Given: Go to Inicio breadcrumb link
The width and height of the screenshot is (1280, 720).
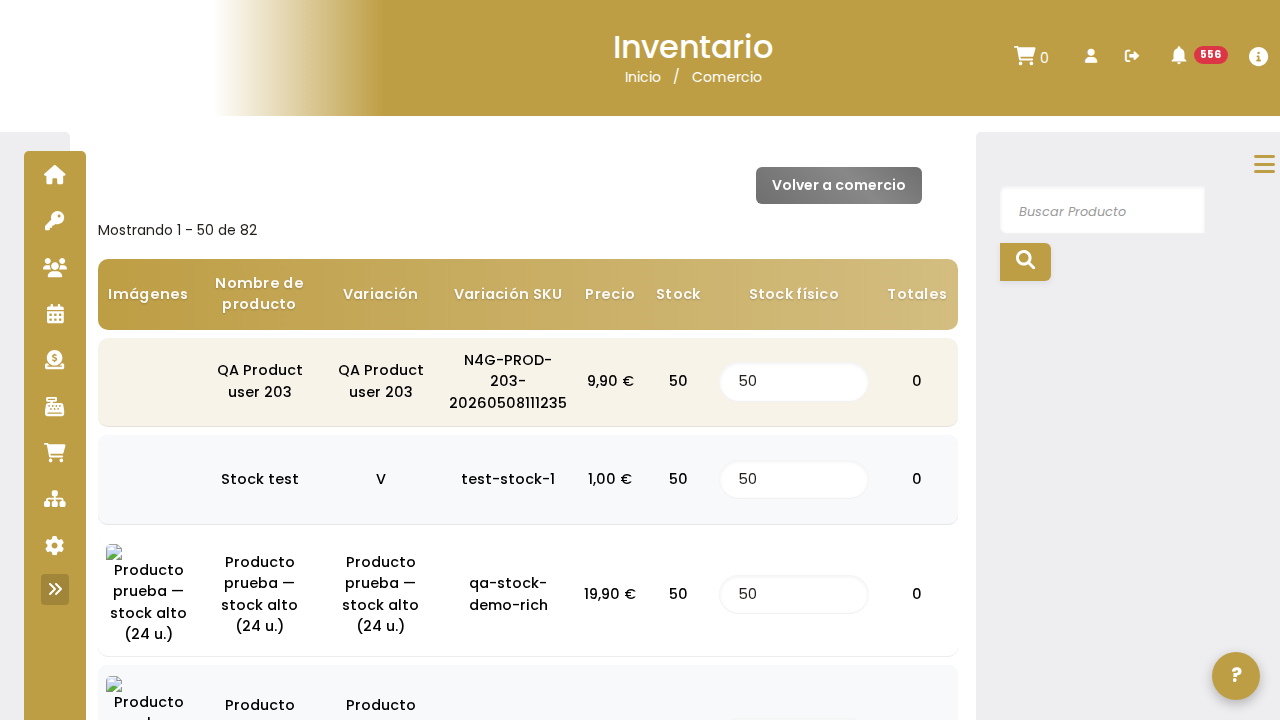Looking at the screenshot, I should pyautogui.click(x=643, y=77).
